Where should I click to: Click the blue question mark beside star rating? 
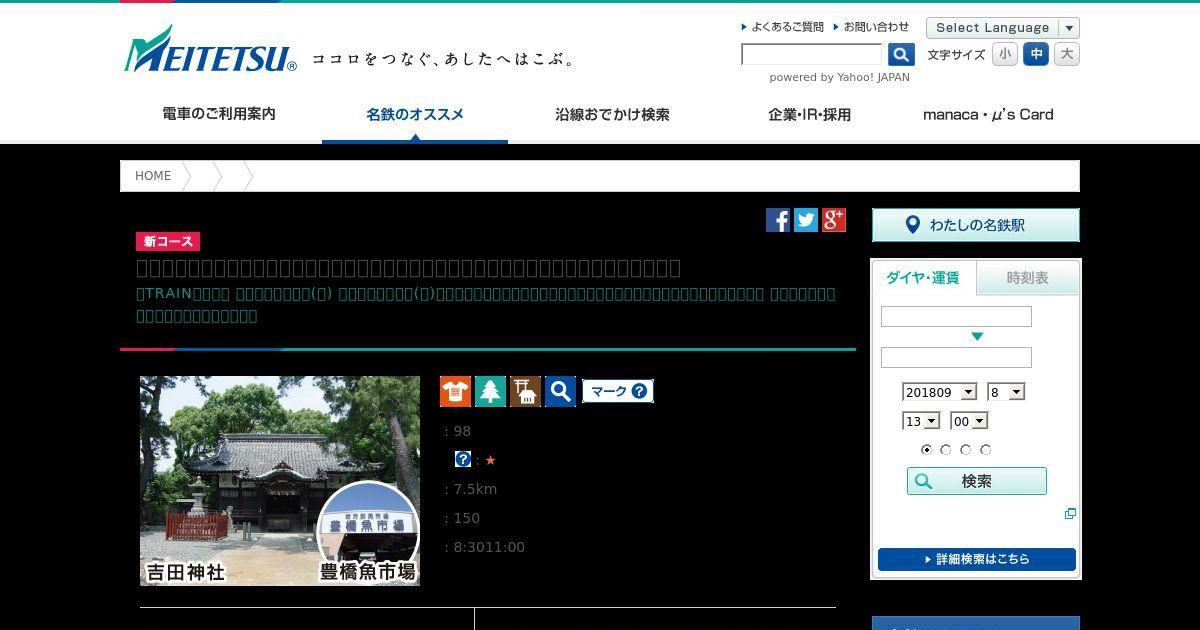pos(463,459)
